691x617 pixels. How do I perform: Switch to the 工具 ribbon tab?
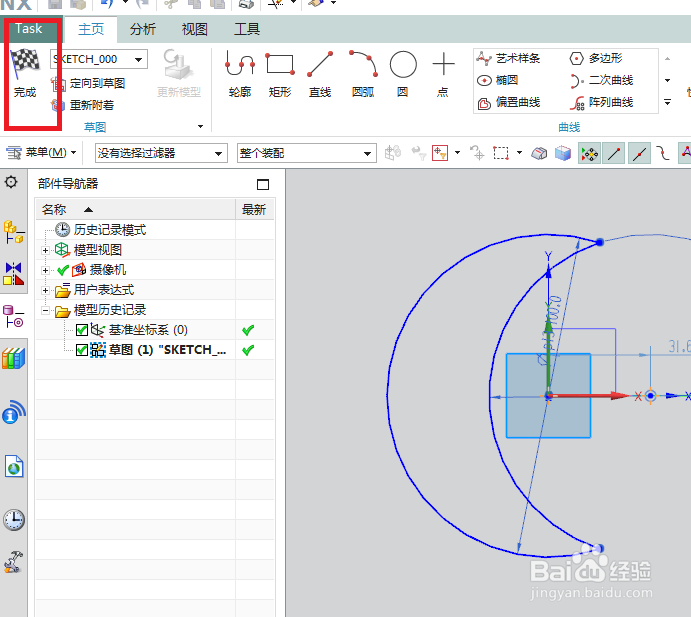247,29
